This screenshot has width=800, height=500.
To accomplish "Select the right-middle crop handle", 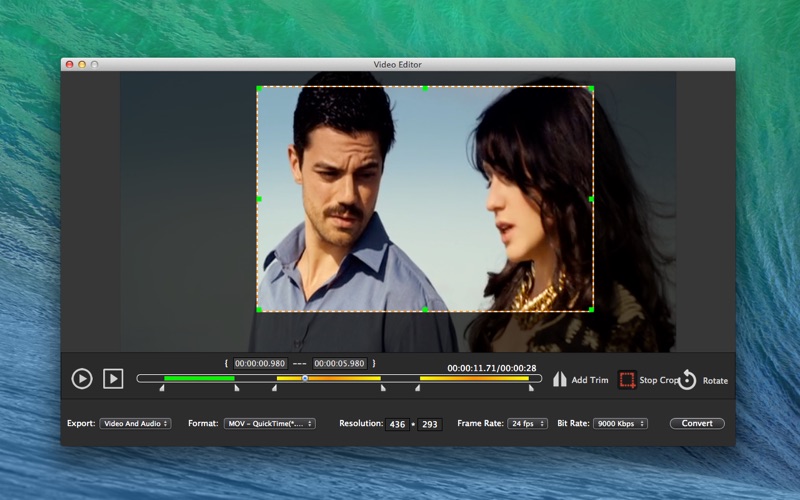I will (591, 199).
